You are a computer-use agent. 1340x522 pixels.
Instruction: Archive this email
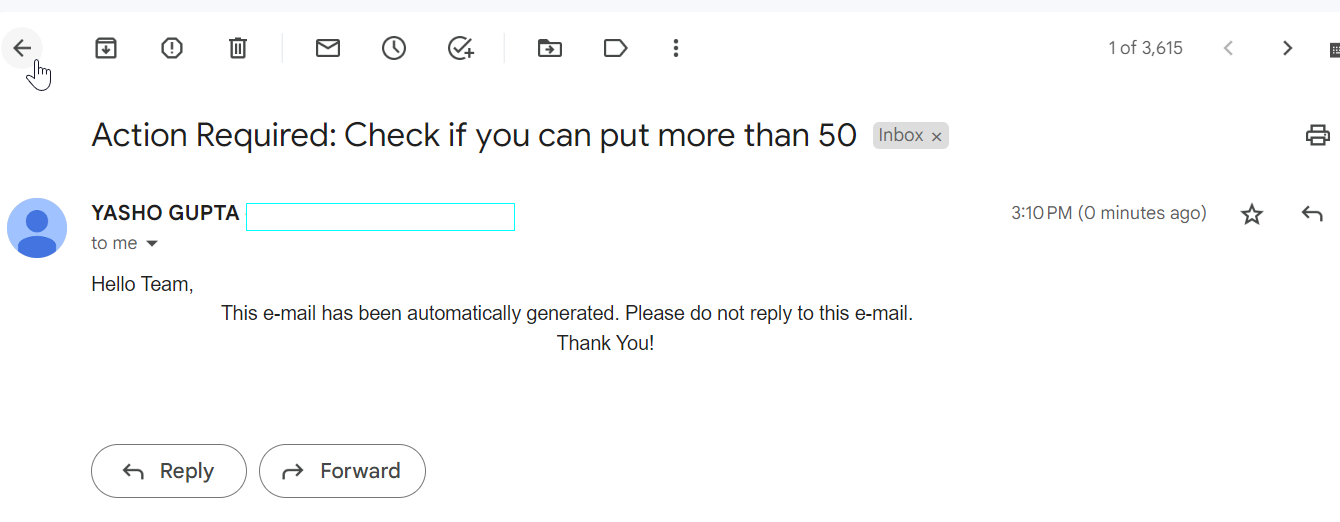click(106, 48)
